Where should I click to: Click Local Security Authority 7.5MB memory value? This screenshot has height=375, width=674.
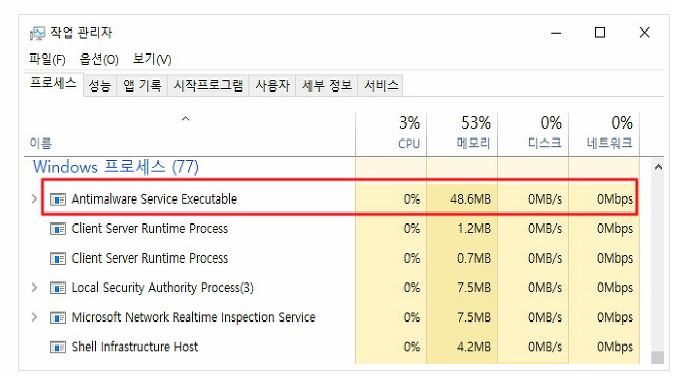pos(474,287)
